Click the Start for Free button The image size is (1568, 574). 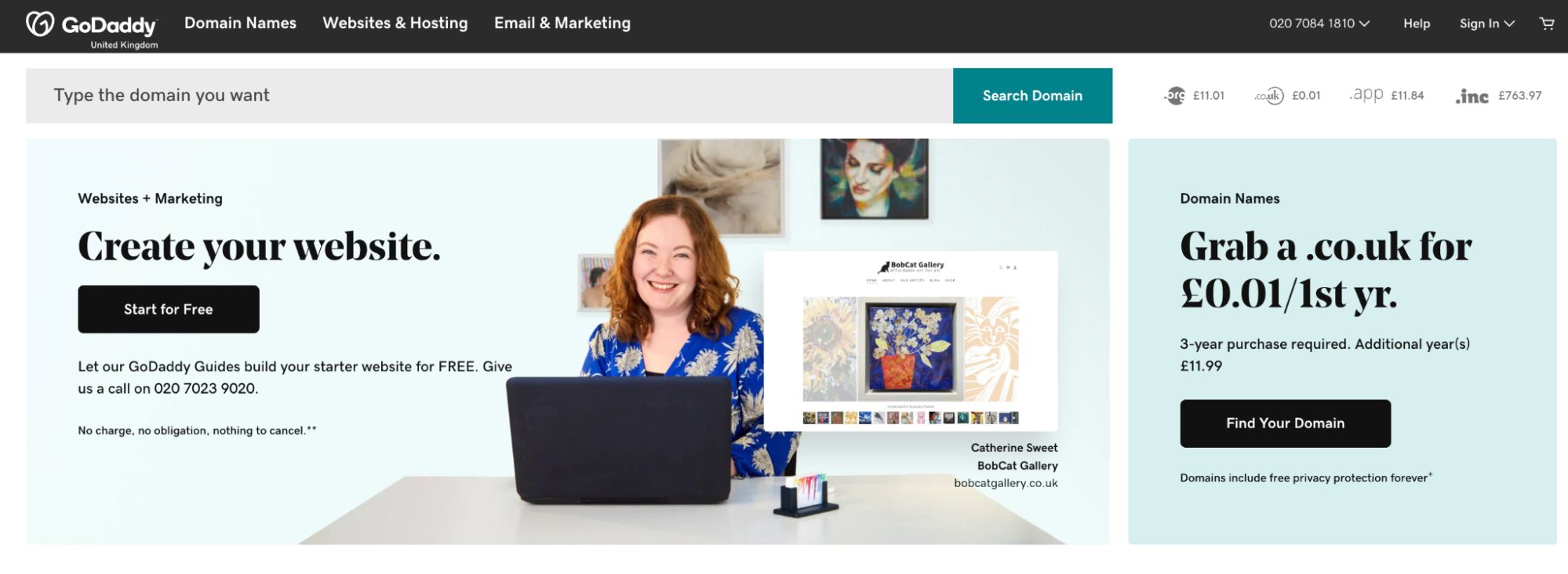(169, 309)
